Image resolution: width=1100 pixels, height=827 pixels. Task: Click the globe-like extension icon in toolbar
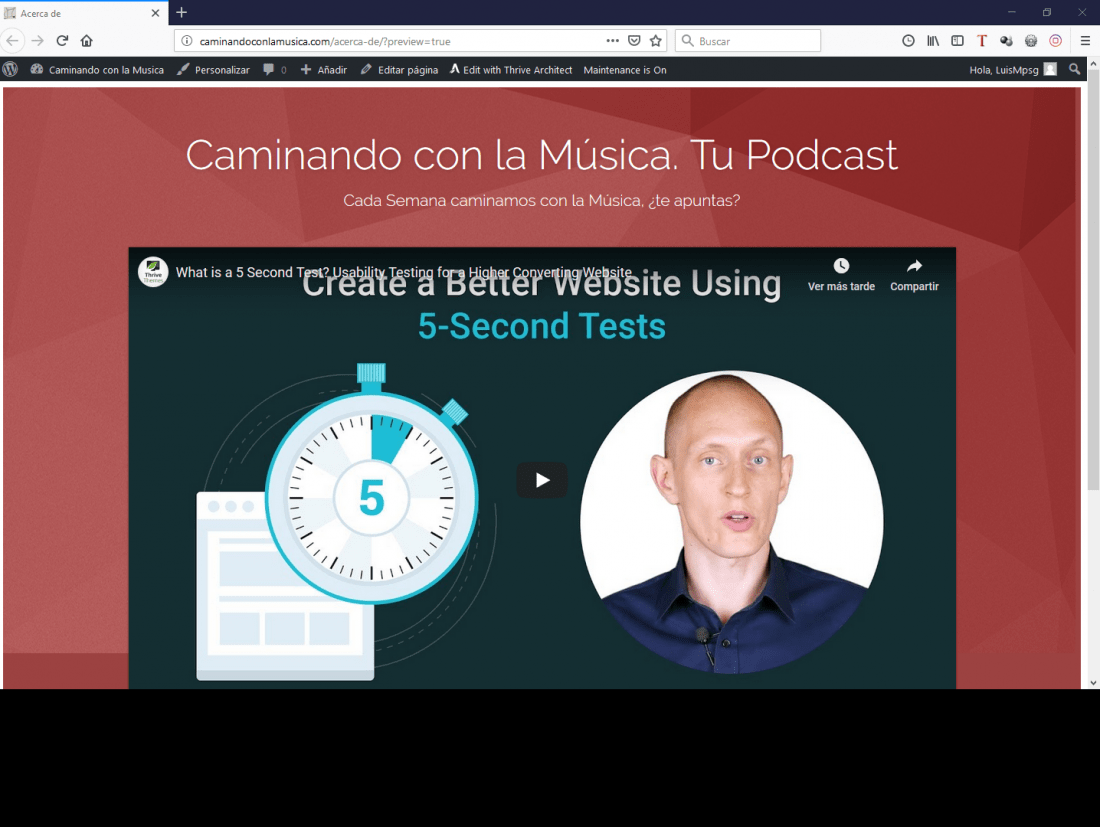[x=1031, y=41]
